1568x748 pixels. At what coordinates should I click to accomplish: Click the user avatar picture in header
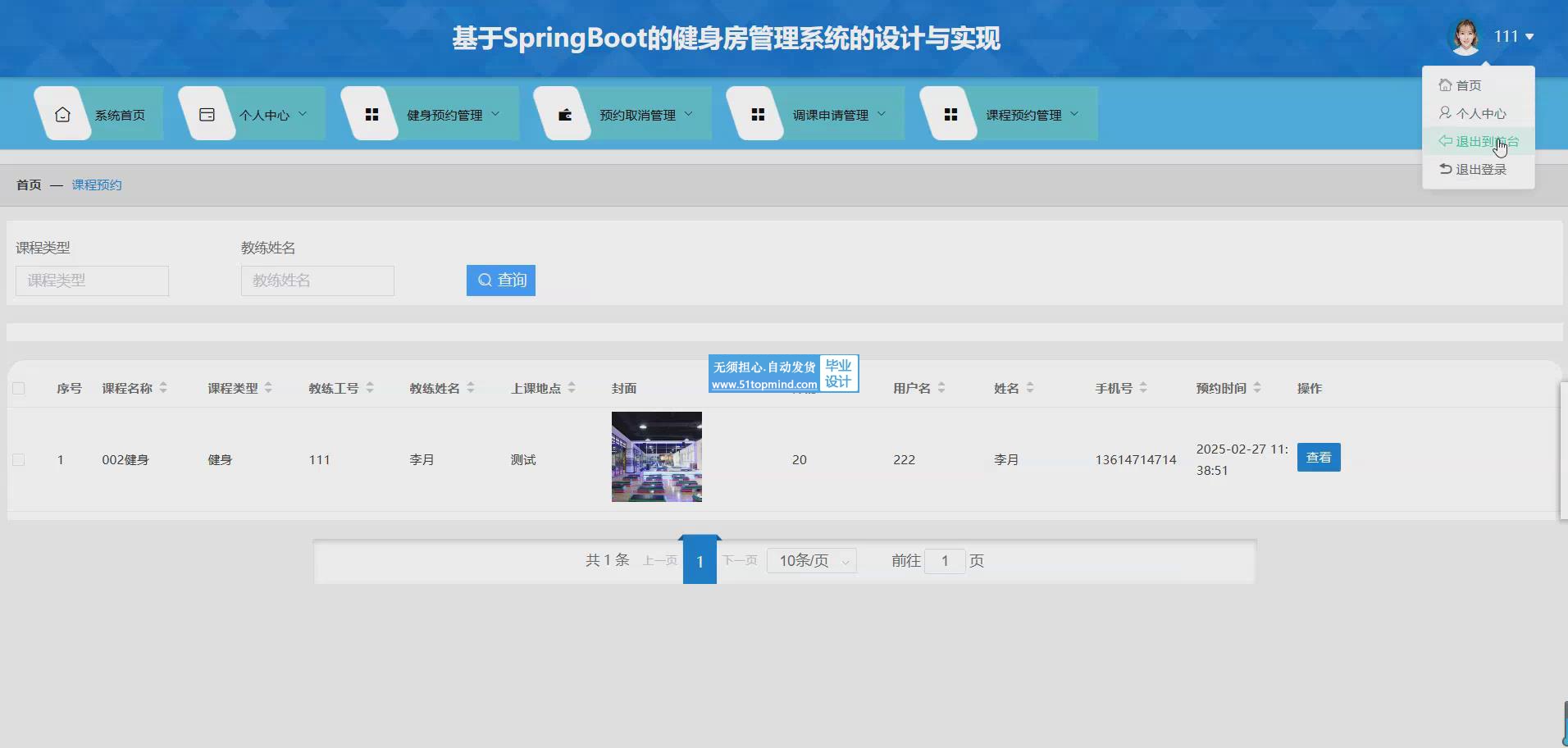pos(1465,37)
